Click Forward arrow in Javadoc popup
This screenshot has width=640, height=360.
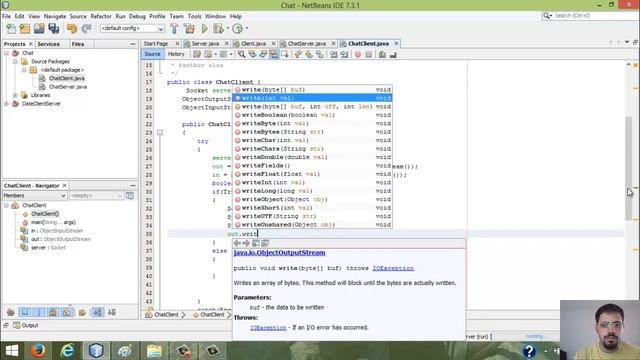pos(246,243)
